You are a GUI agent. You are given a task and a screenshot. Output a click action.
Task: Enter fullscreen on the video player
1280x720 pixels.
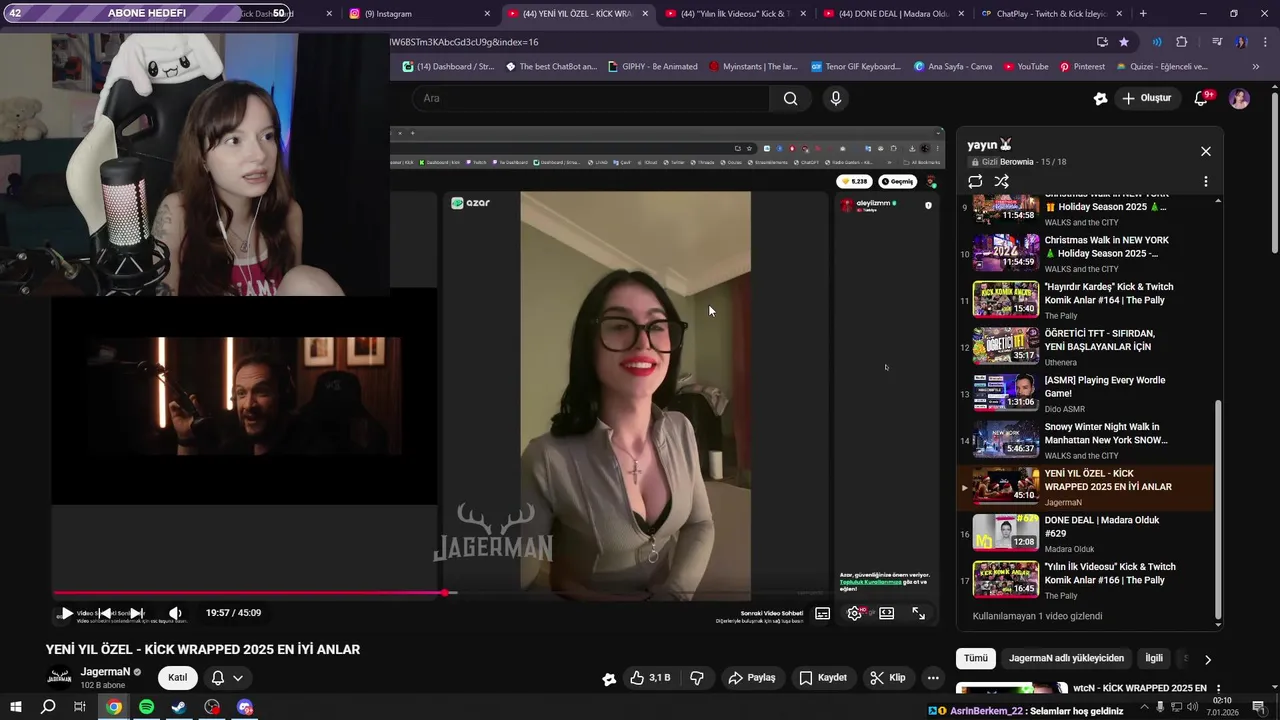pos(918,614)
